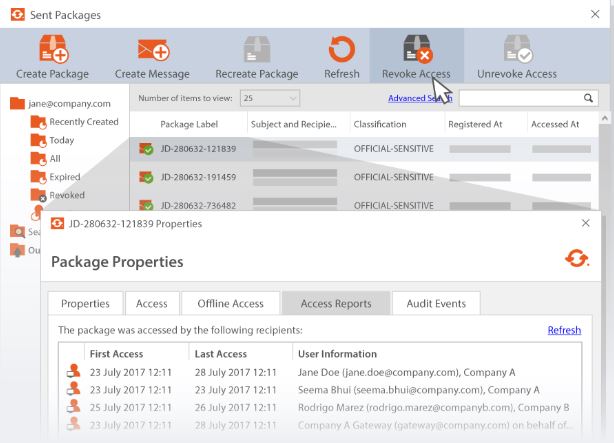Sort by Package Label column
This screenshot has width=614, height=443.
(189, 124)
